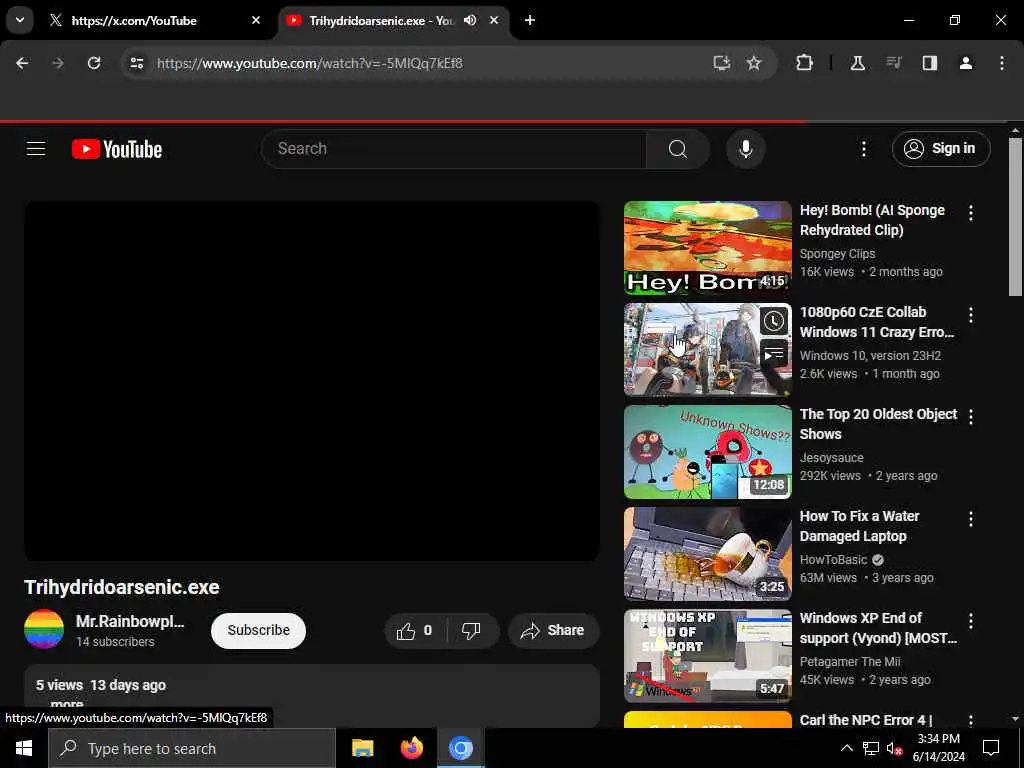Expand the description with ...more
This screenshot has width=1024, height=768.
67,704
